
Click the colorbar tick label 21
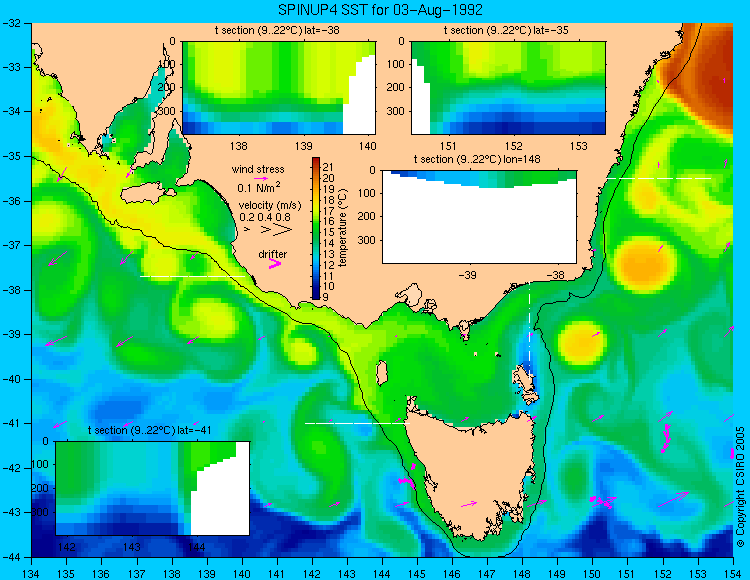(328, 167)
